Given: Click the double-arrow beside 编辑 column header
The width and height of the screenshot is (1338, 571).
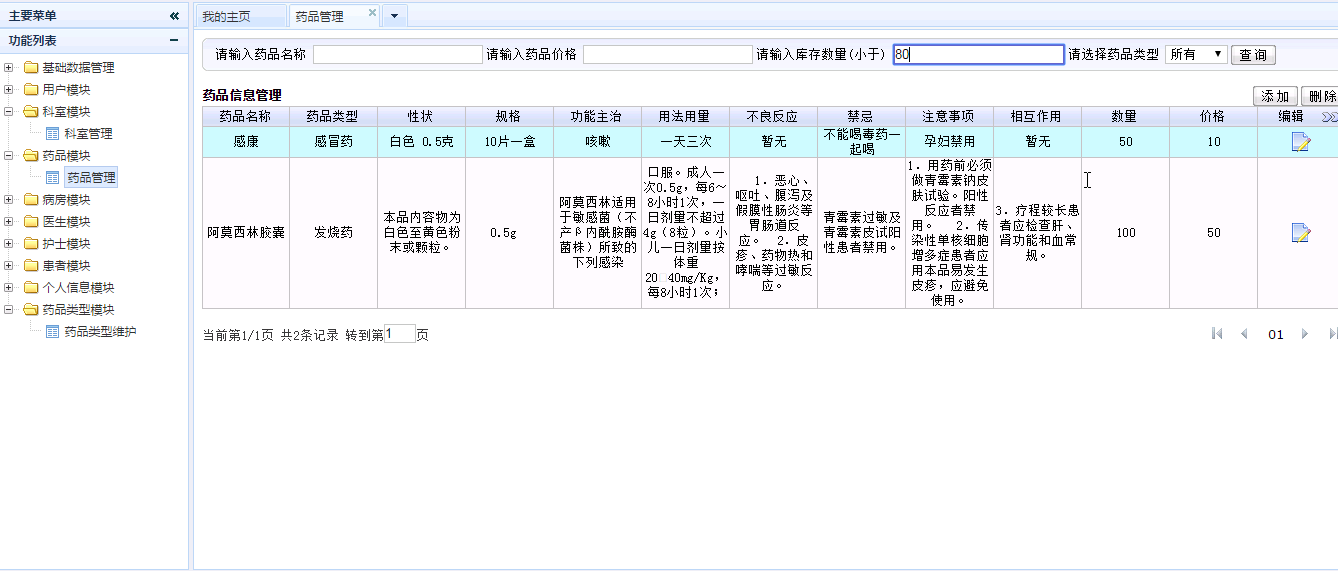Looking at the screenshot, I should click(x=1329, y=117).
